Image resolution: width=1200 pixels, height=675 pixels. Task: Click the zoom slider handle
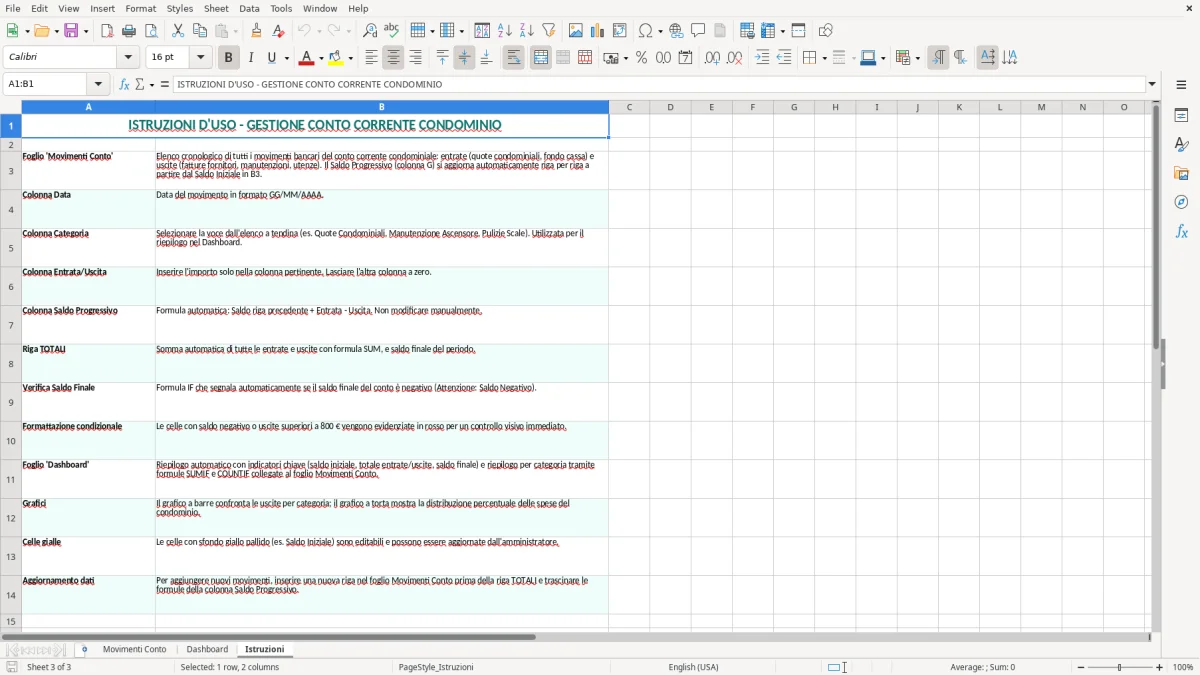coord(1120,667)
